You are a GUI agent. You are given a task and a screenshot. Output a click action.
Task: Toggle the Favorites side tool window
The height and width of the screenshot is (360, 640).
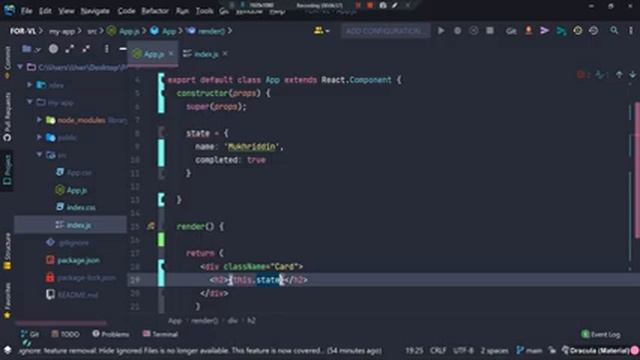pyautogui.click(x=7, y=300)
